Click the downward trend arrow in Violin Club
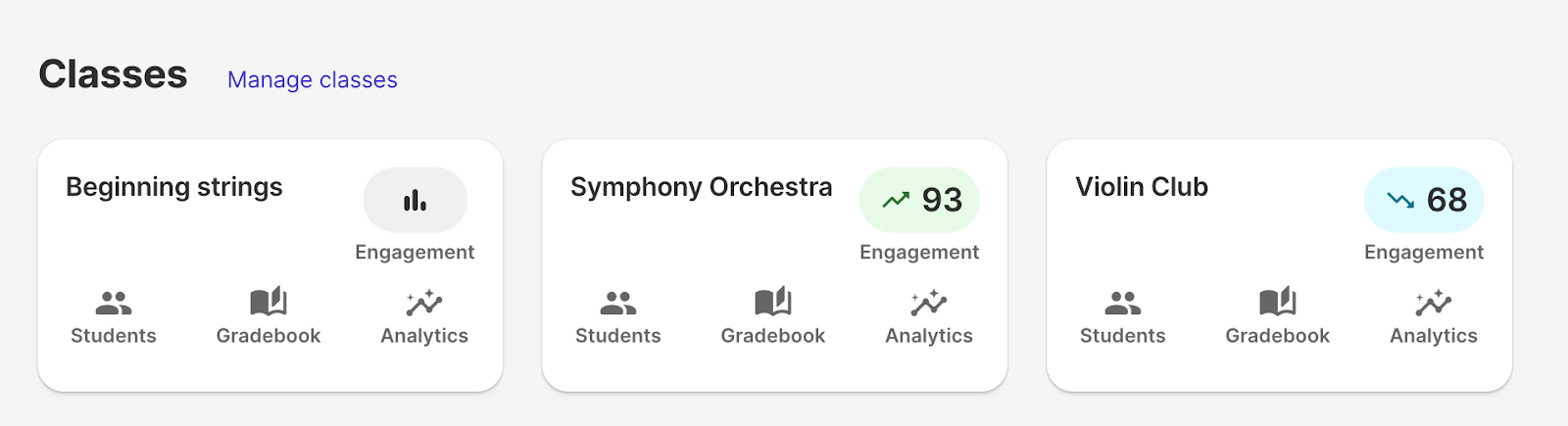 point(1400,200)
